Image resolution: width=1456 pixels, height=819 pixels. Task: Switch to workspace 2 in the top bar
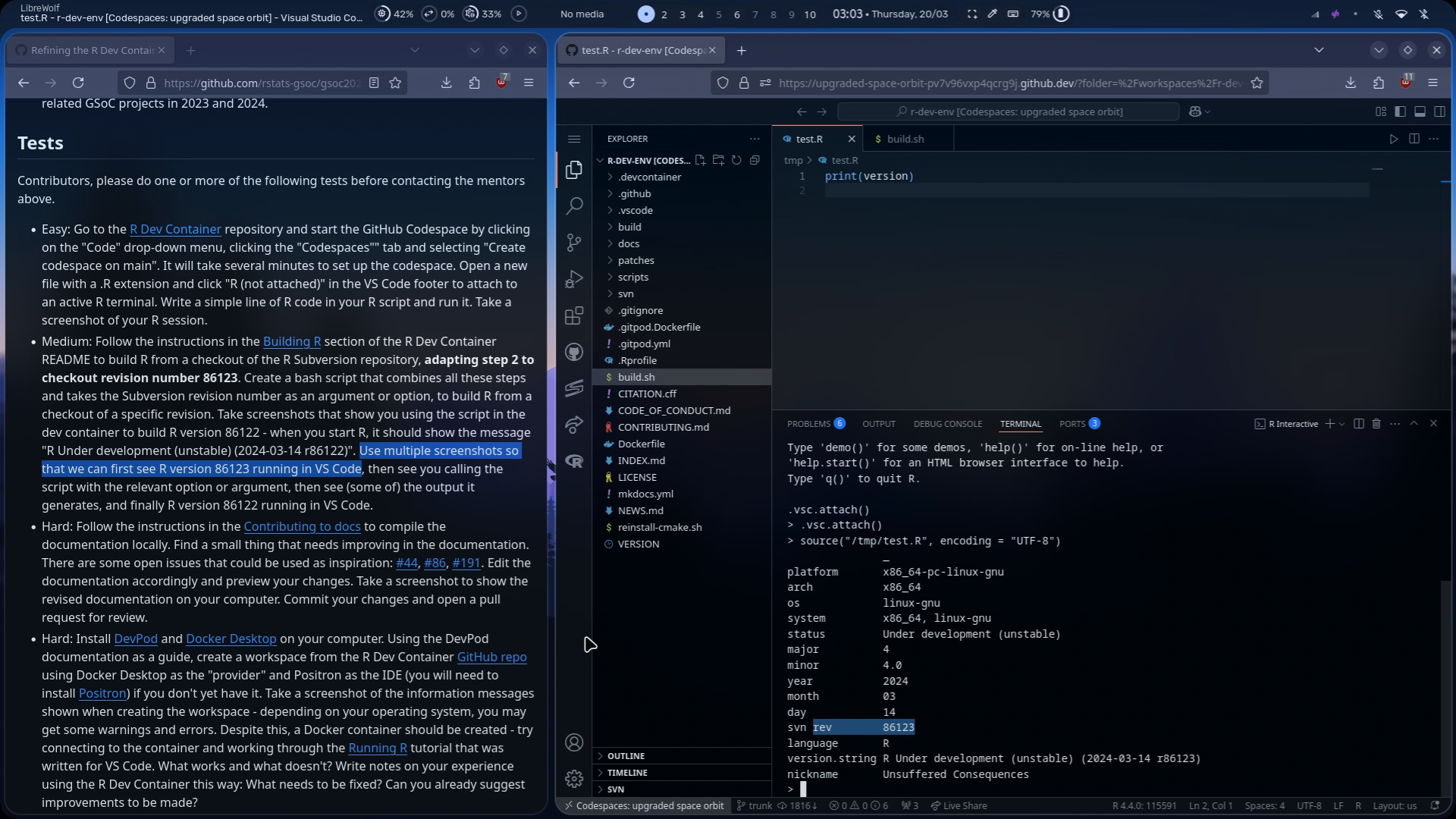click(664, 14)
